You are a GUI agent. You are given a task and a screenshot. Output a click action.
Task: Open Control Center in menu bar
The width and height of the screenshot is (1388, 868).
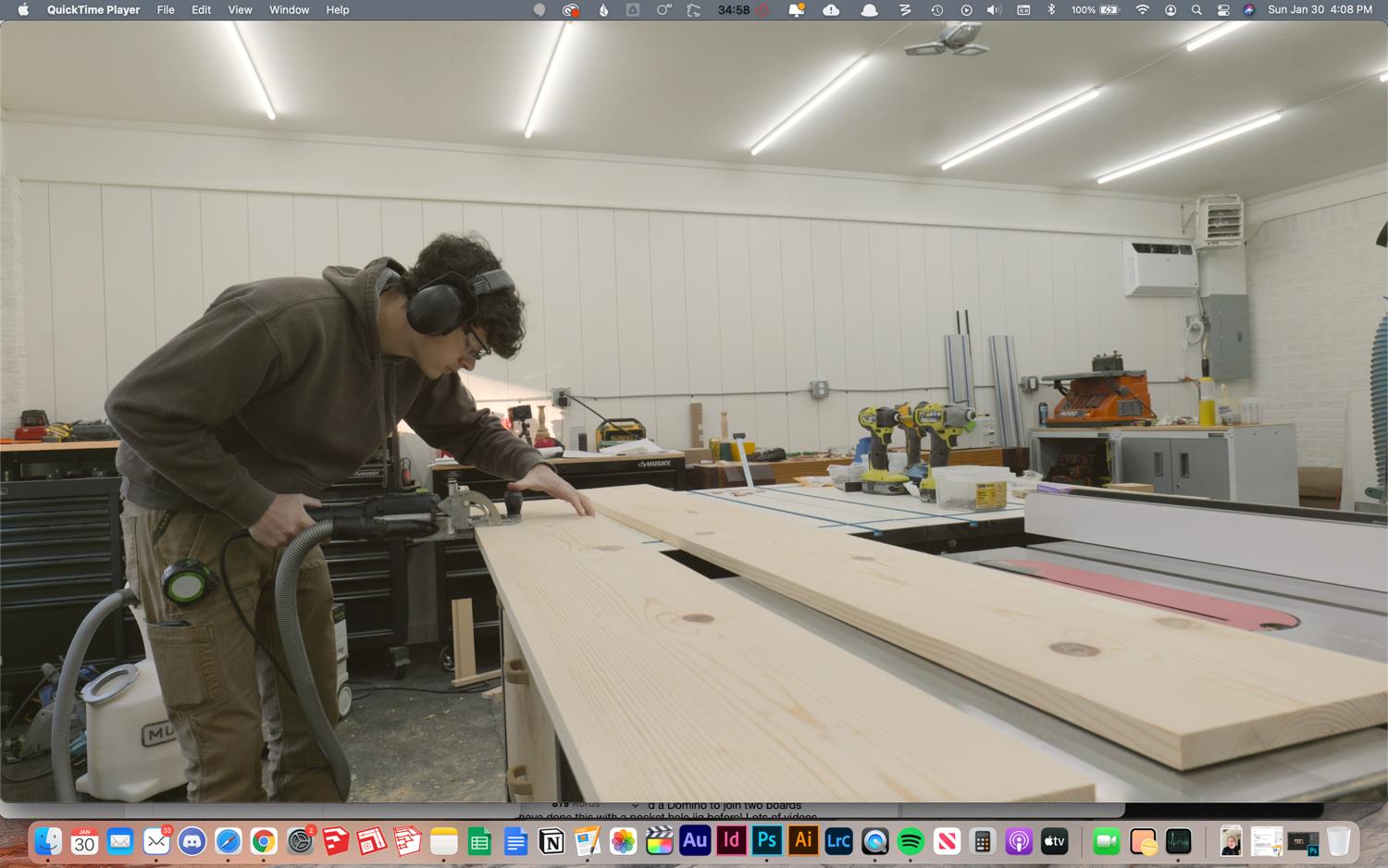click(1223, 9)
